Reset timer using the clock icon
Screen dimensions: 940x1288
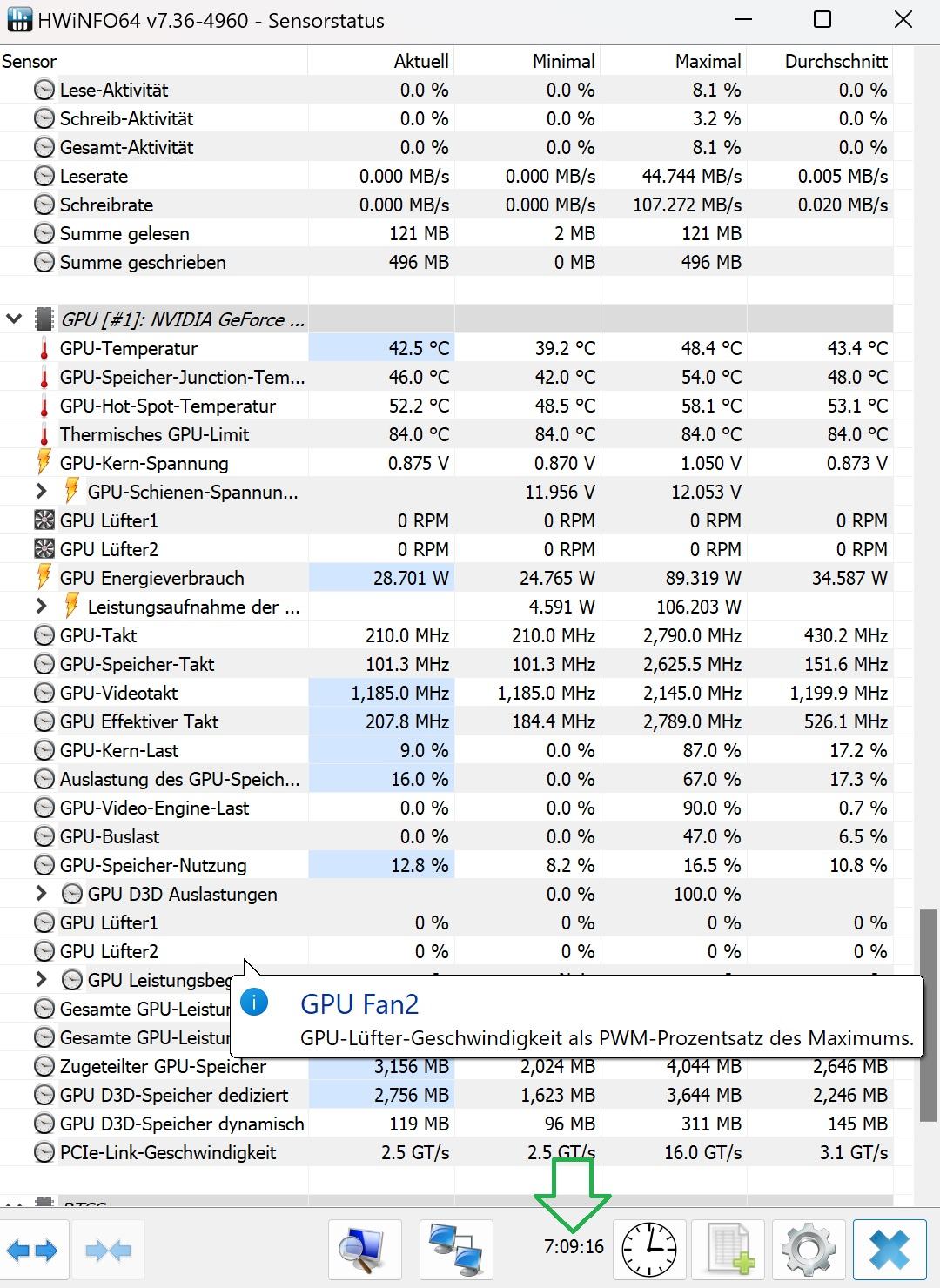[649, 1251]
